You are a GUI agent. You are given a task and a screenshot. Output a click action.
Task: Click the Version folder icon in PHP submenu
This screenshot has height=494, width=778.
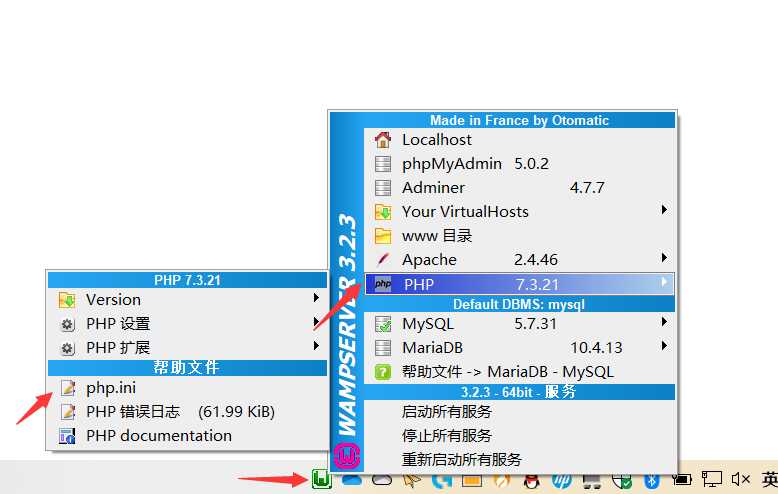67,300
